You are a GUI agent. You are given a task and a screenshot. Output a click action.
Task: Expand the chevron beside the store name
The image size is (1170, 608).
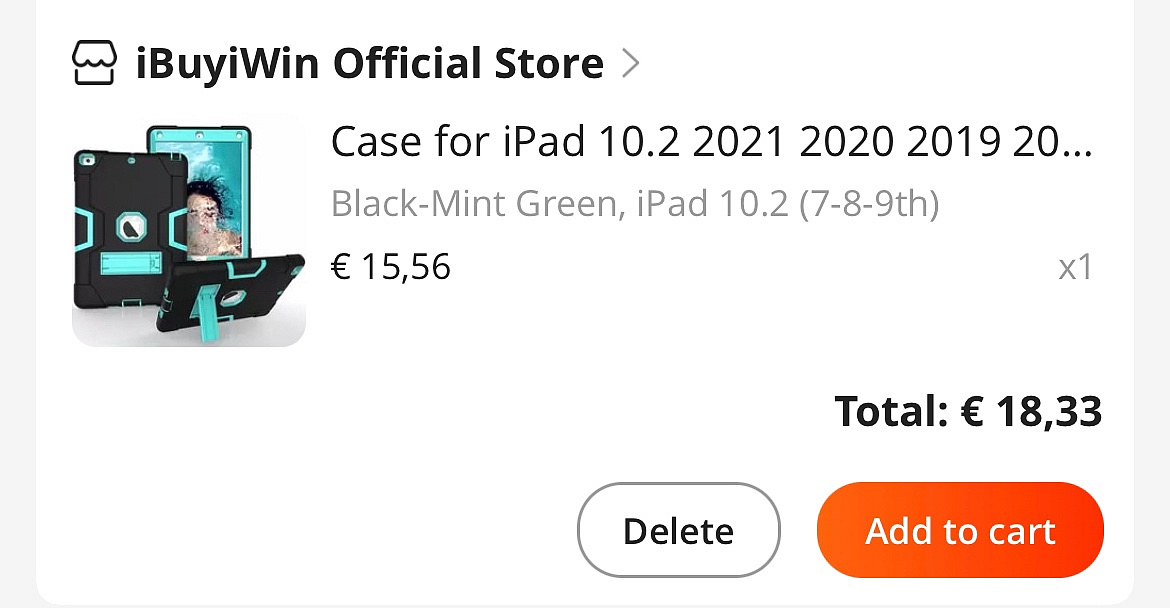coord(630,64)
